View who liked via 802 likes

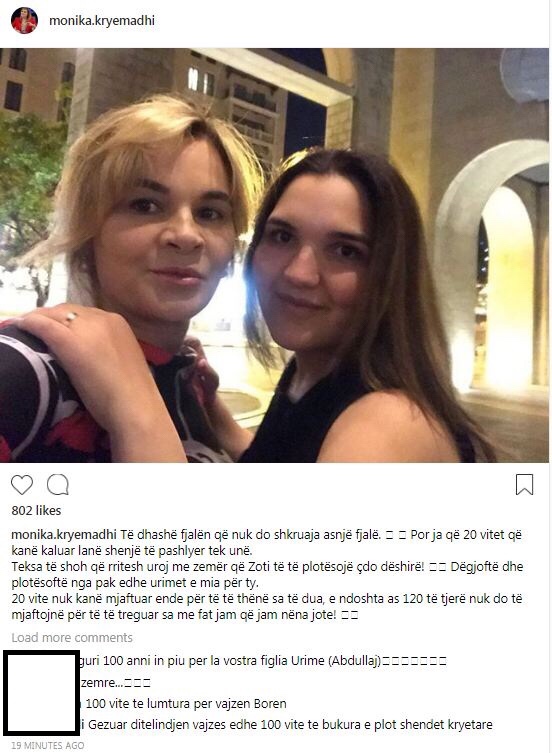[36, 510]
